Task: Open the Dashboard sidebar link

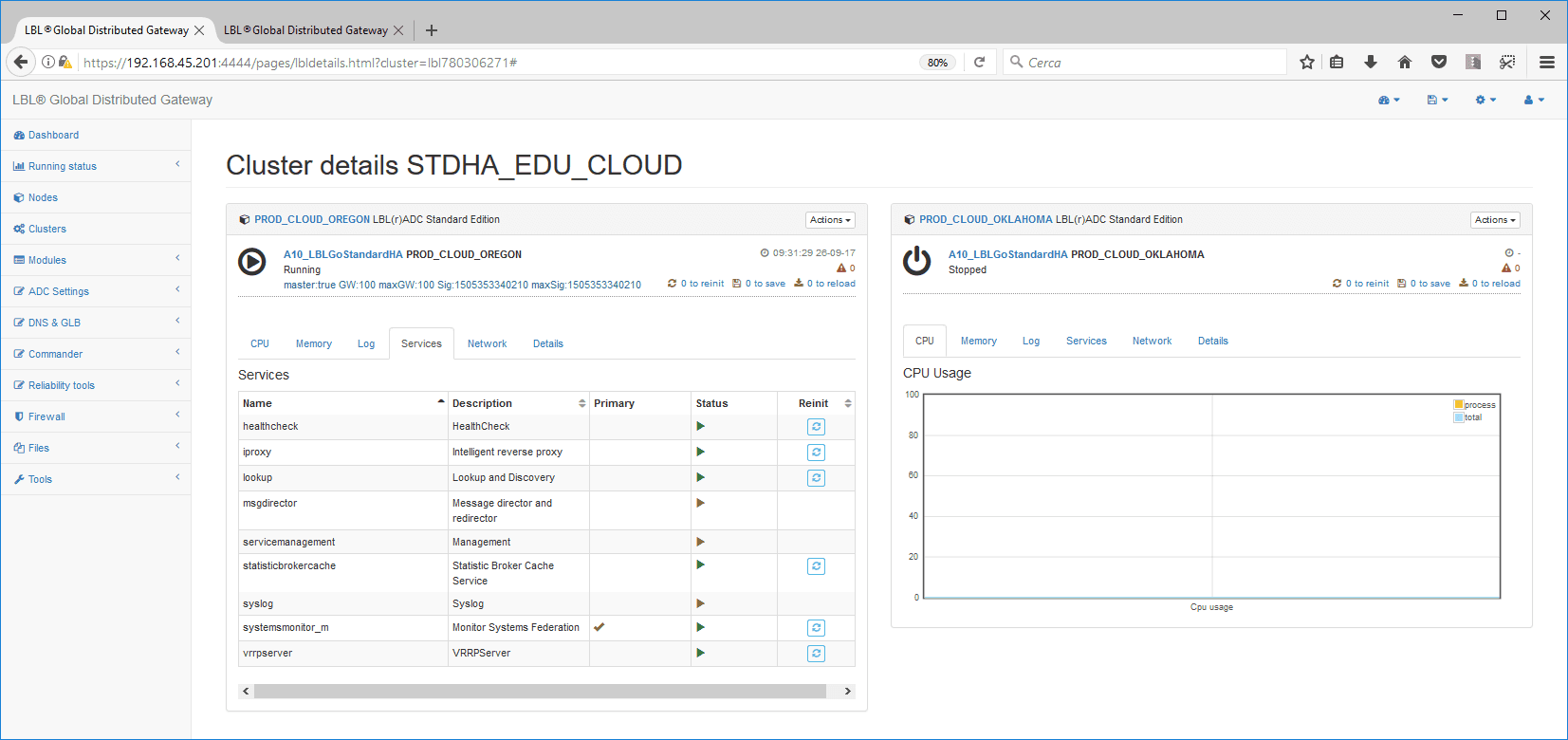Action: [95, 135]
